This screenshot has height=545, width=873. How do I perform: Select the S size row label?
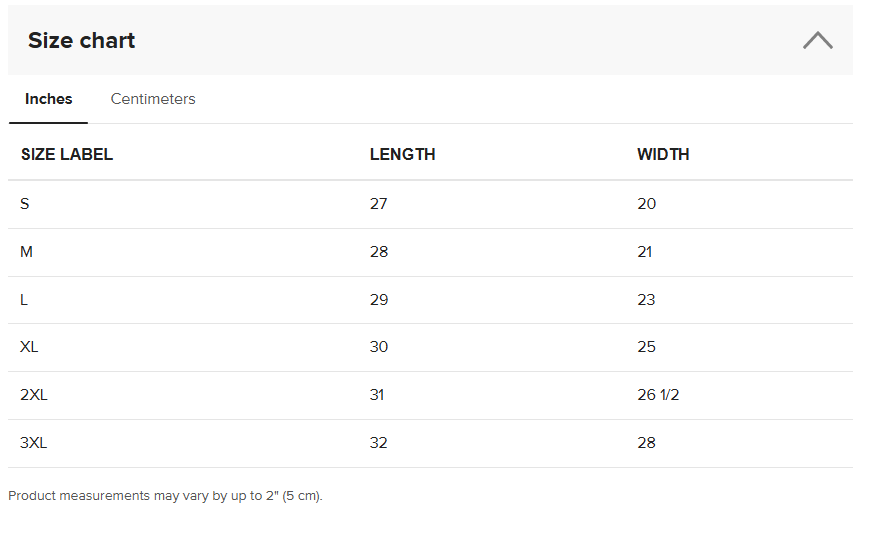click(24, 204)
